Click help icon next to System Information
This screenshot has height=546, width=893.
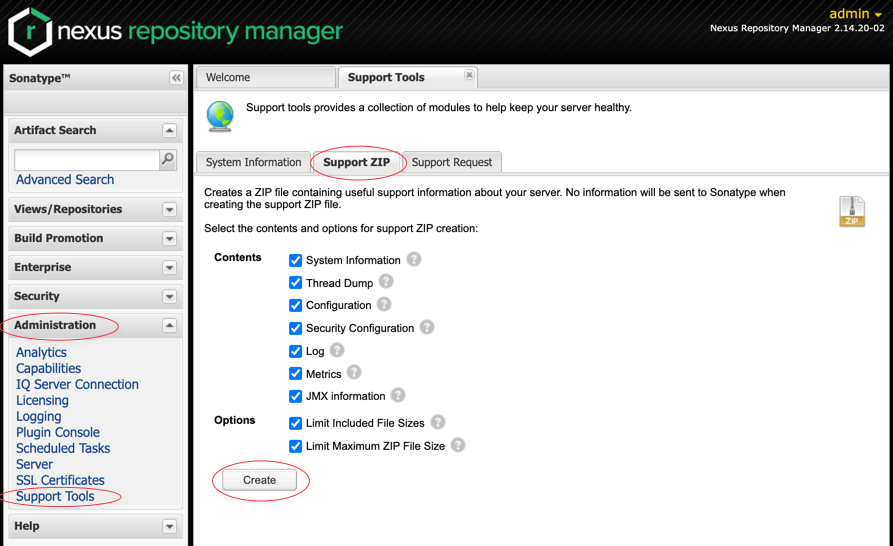414,259
